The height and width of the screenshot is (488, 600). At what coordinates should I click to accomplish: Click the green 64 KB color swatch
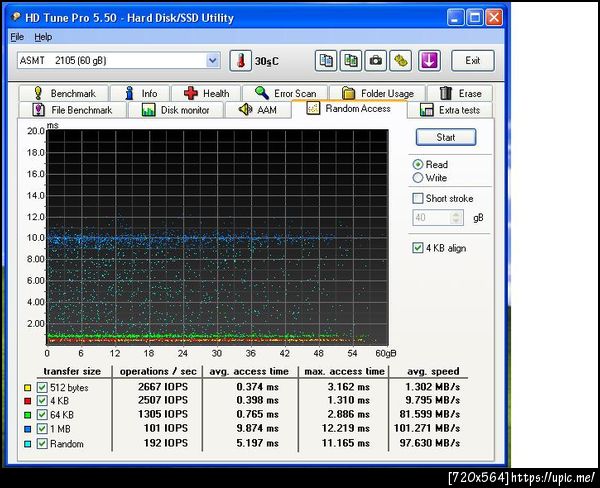click(x=27, y=415)
